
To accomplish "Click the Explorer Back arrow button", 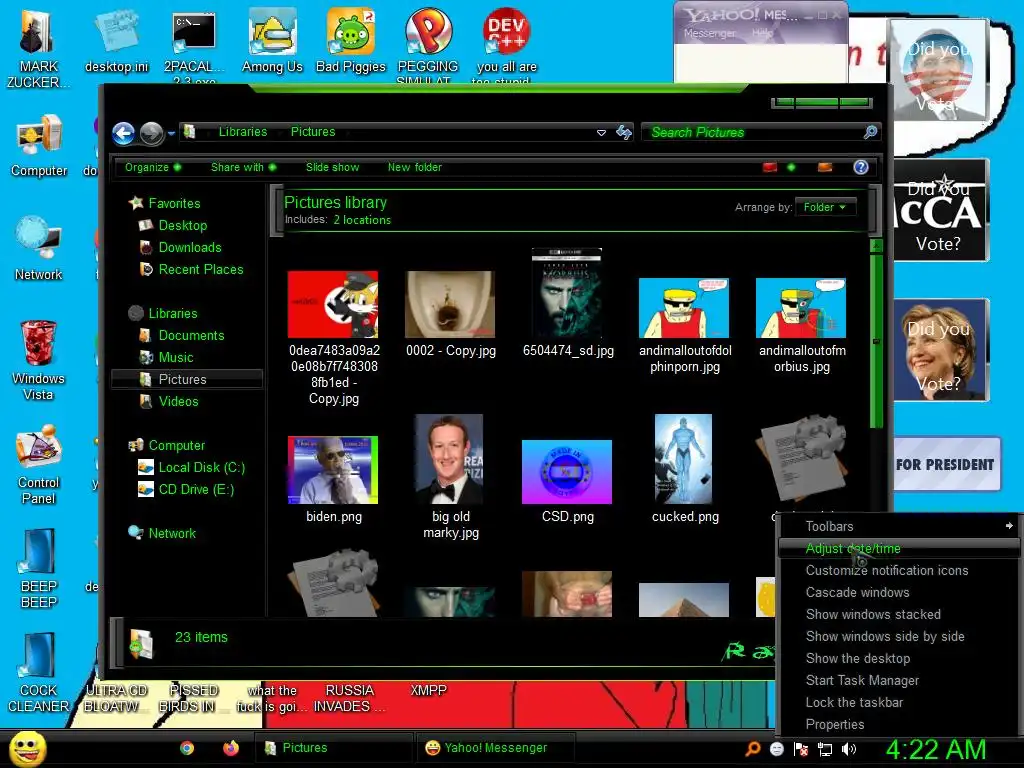I will click(123, 133).
